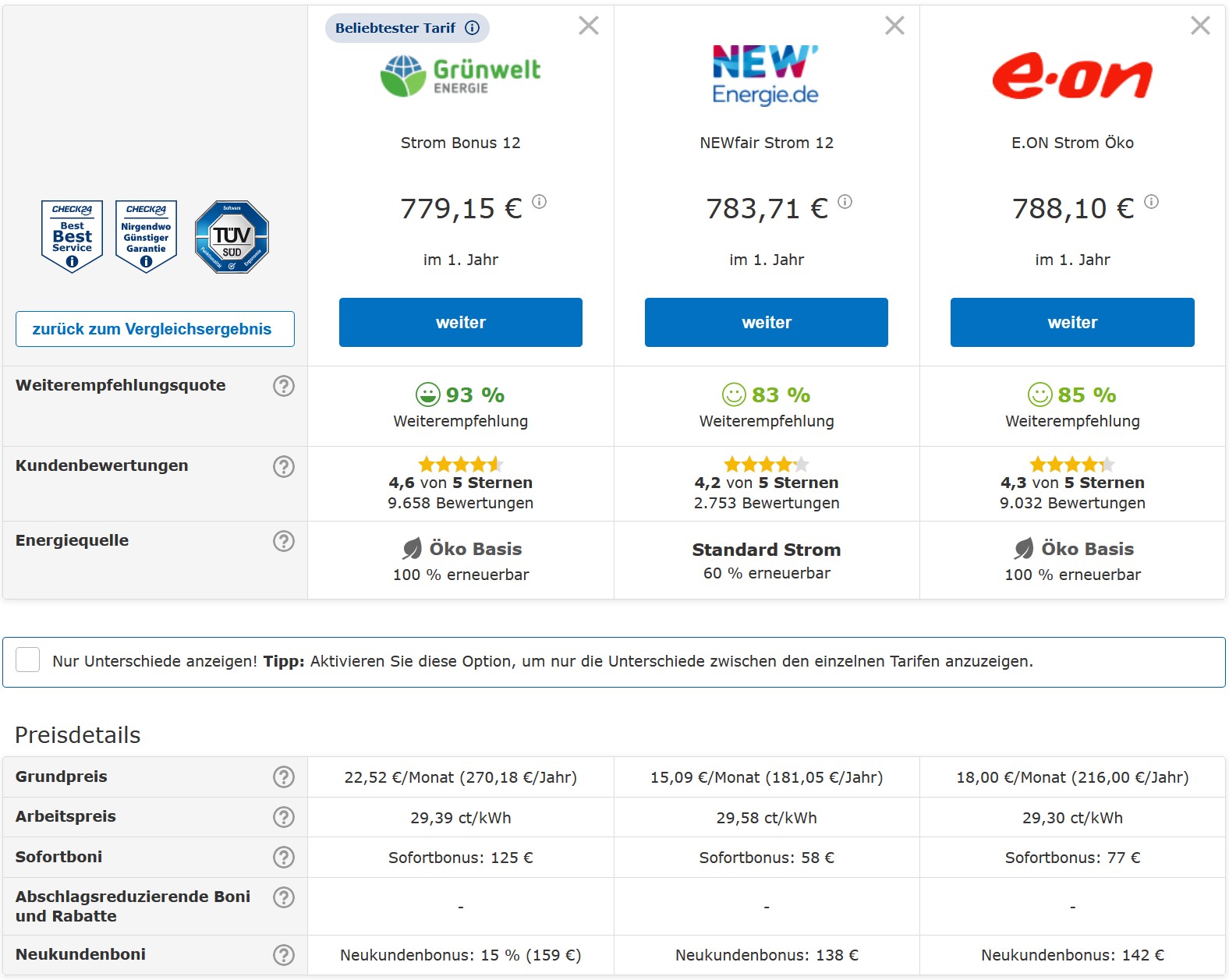Screen dimensions: 1229x980
Task: Click Neukundenbonus: 142 € cell
Action: [1072, 955]
